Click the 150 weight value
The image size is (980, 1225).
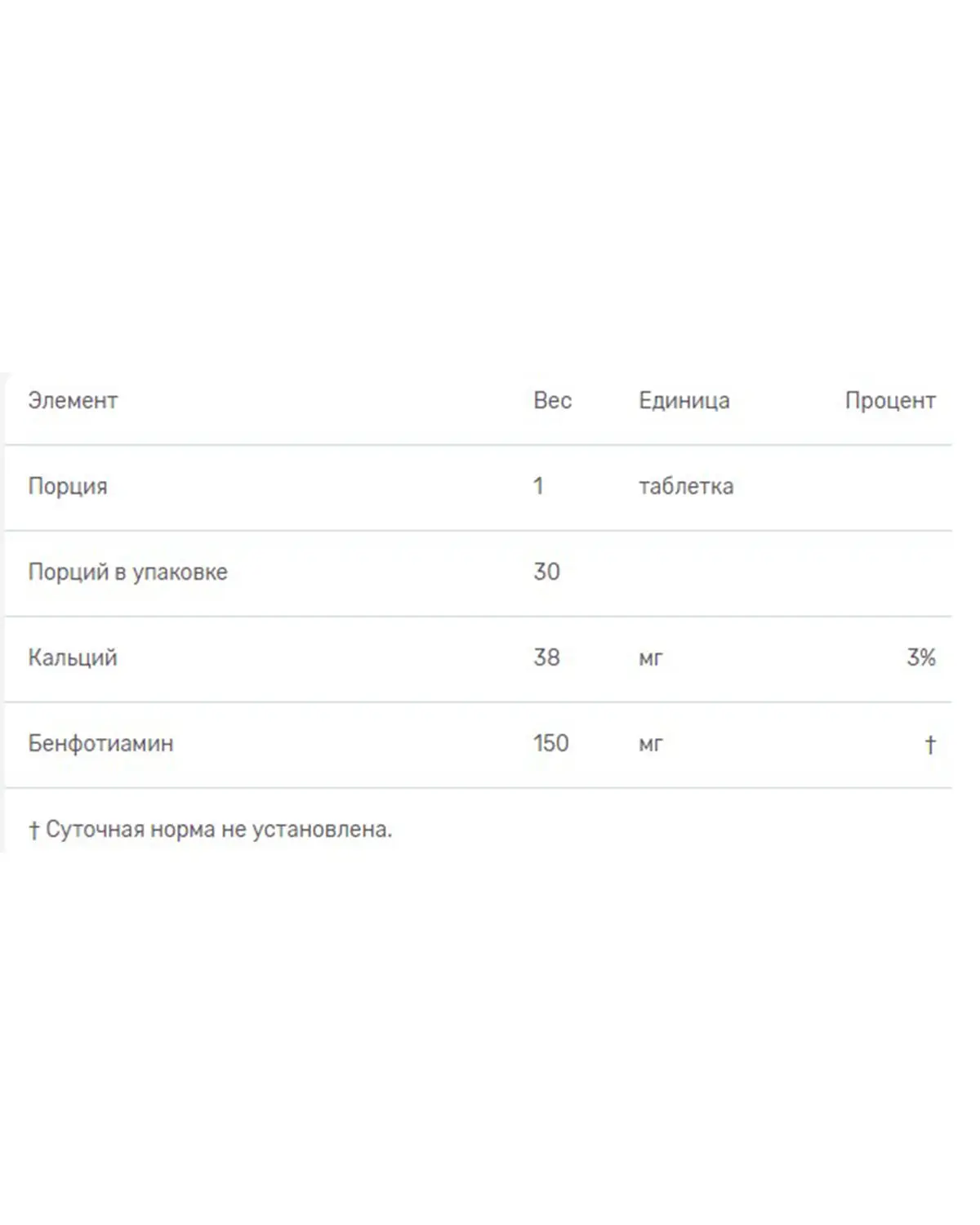550,744
